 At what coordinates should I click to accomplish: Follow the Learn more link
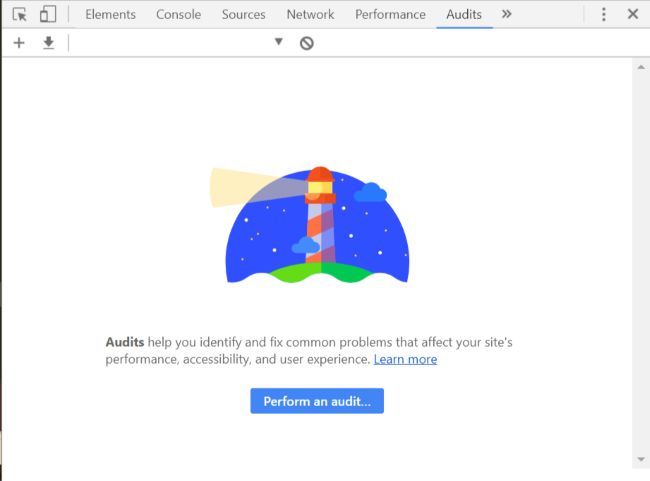405,359
